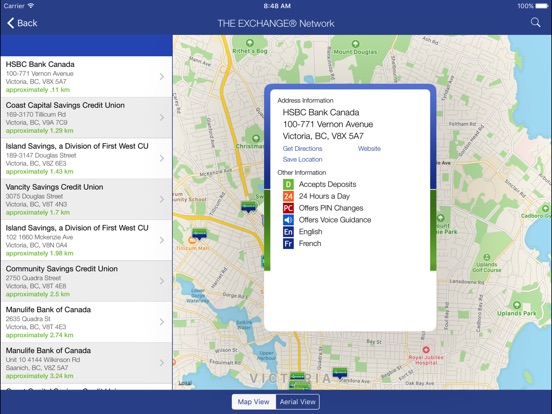Select address 189-3147 Douglas Street
This screenshot has height=414, width=552.
pyautogui.click(x=41, y=155)
